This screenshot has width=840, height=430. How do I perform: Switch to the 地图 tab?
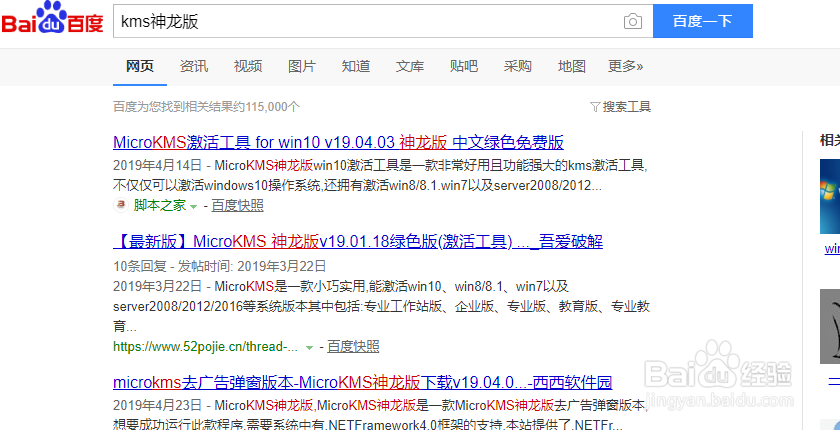click(572, 66)
